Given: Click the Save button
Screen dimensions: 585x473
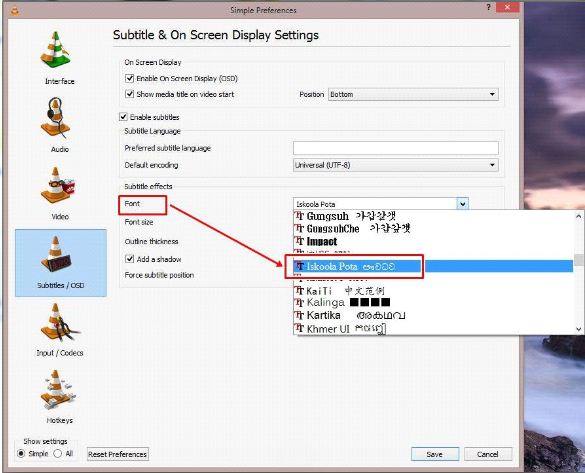Looking at the screenshot, I should pyautogui.click(x=435, y=454).
